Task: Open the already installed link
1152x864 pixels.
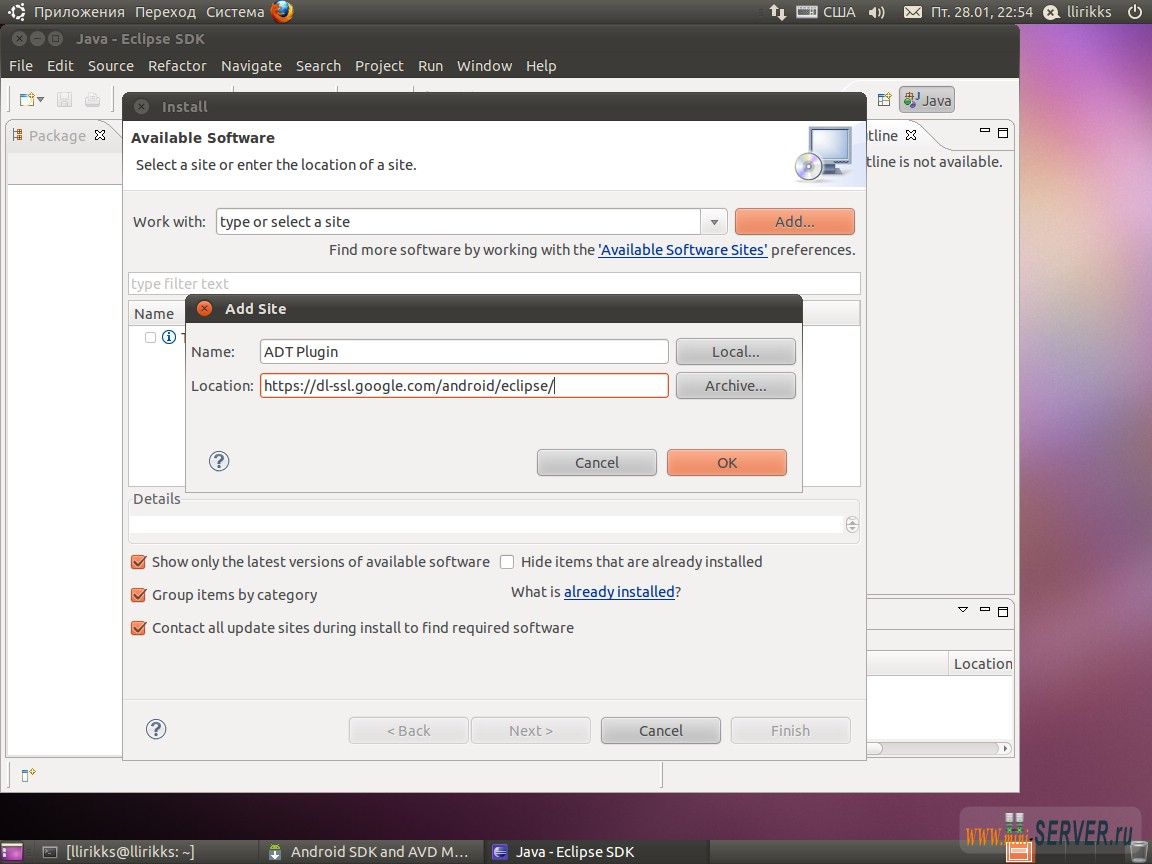Action: [619, 592]
